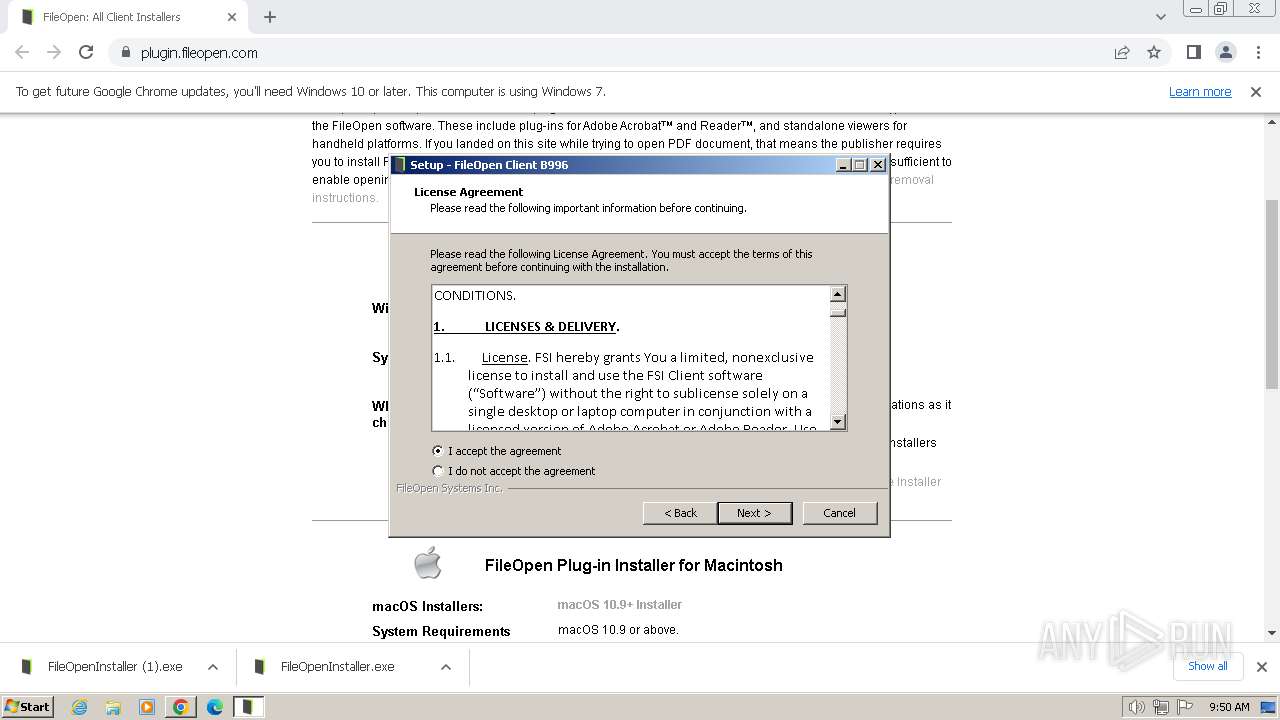Click 'System Requirements' label for macOS

441,631
